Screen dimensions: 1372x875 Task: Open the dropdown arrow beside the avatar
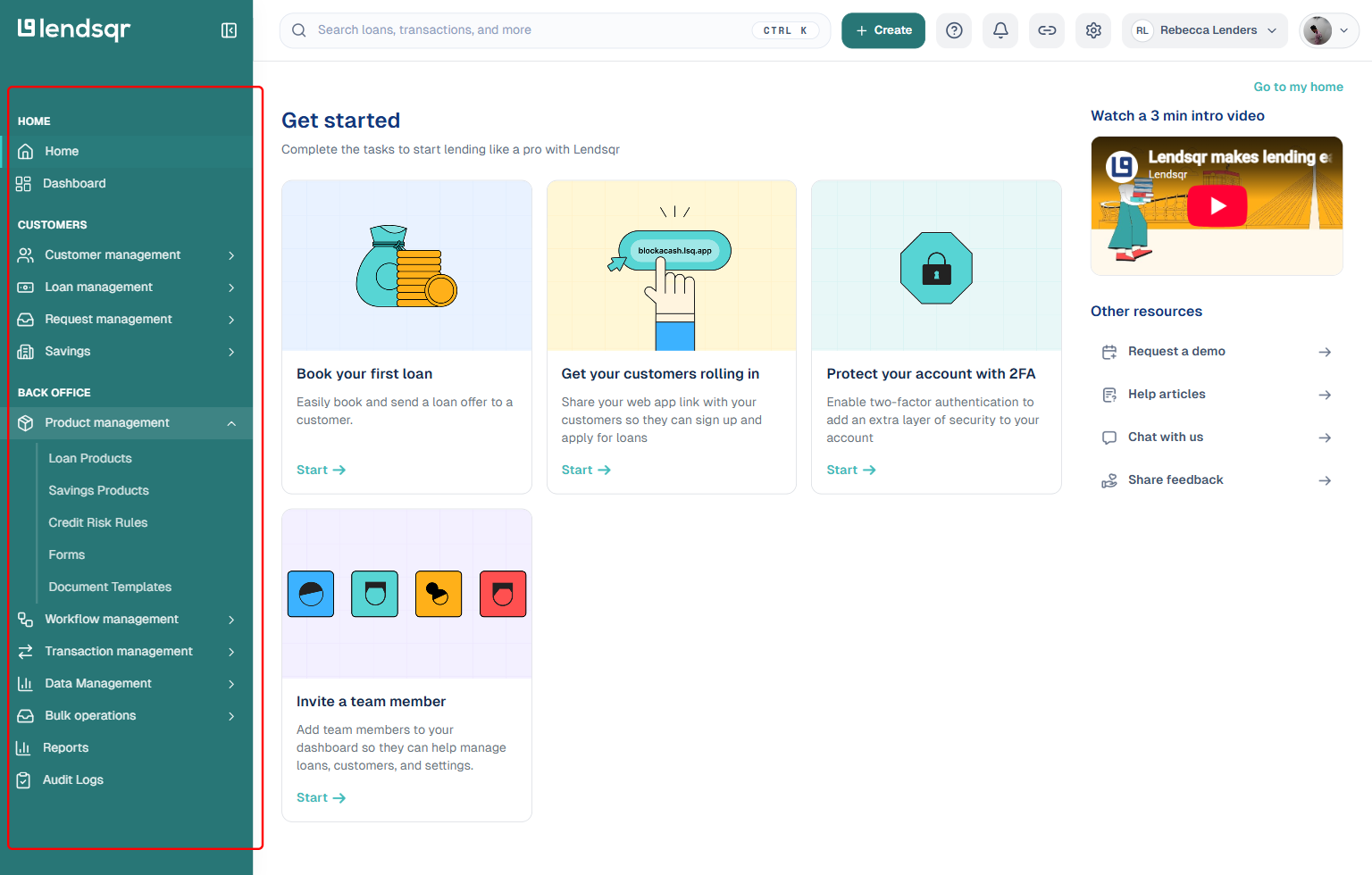click(1343, 30)
